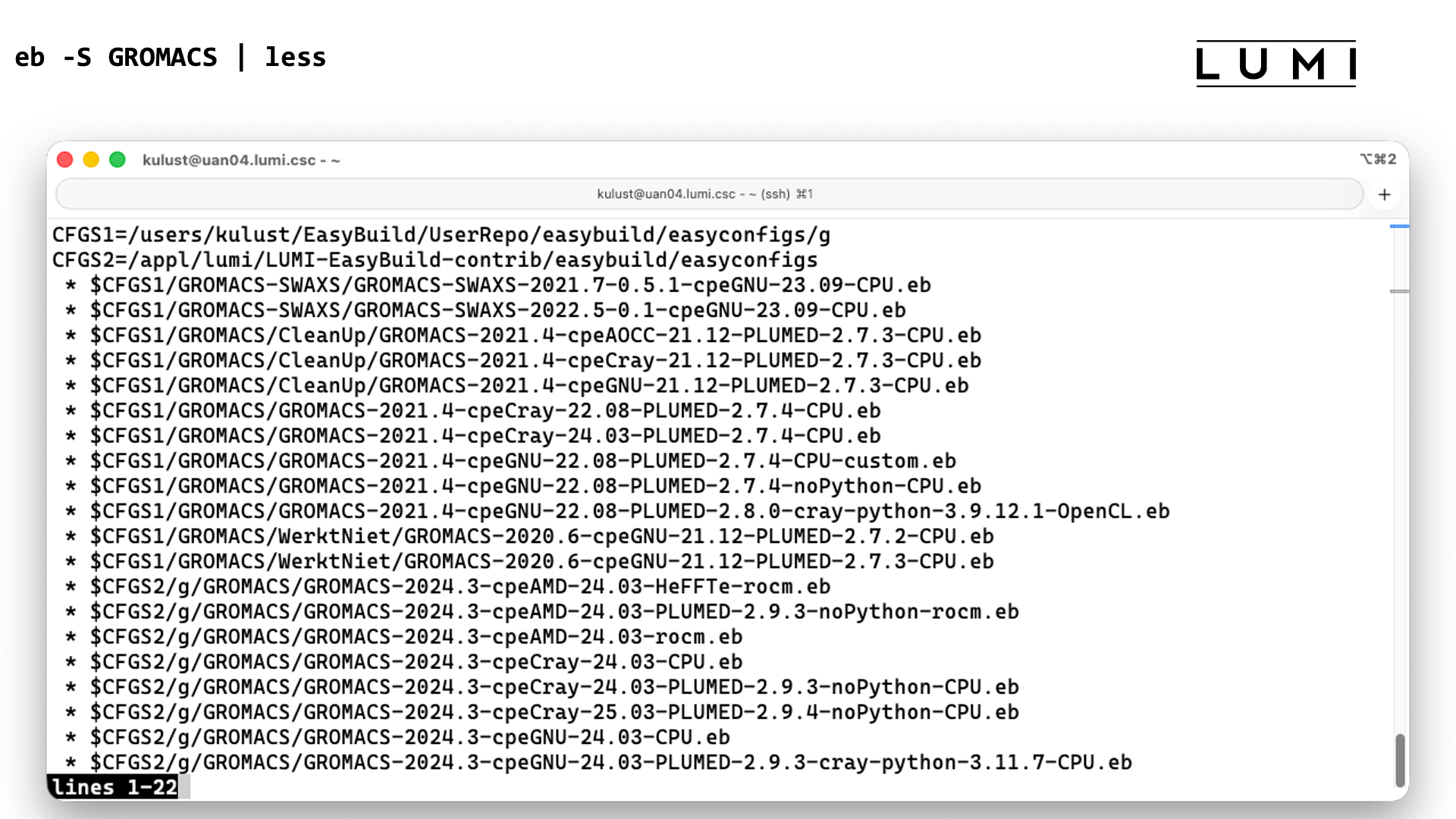Click the 'eb -S GROMACS | less' heading
Image resolution: width=1456 pixels, height=819 pixels.
click(x=171, y=58)
